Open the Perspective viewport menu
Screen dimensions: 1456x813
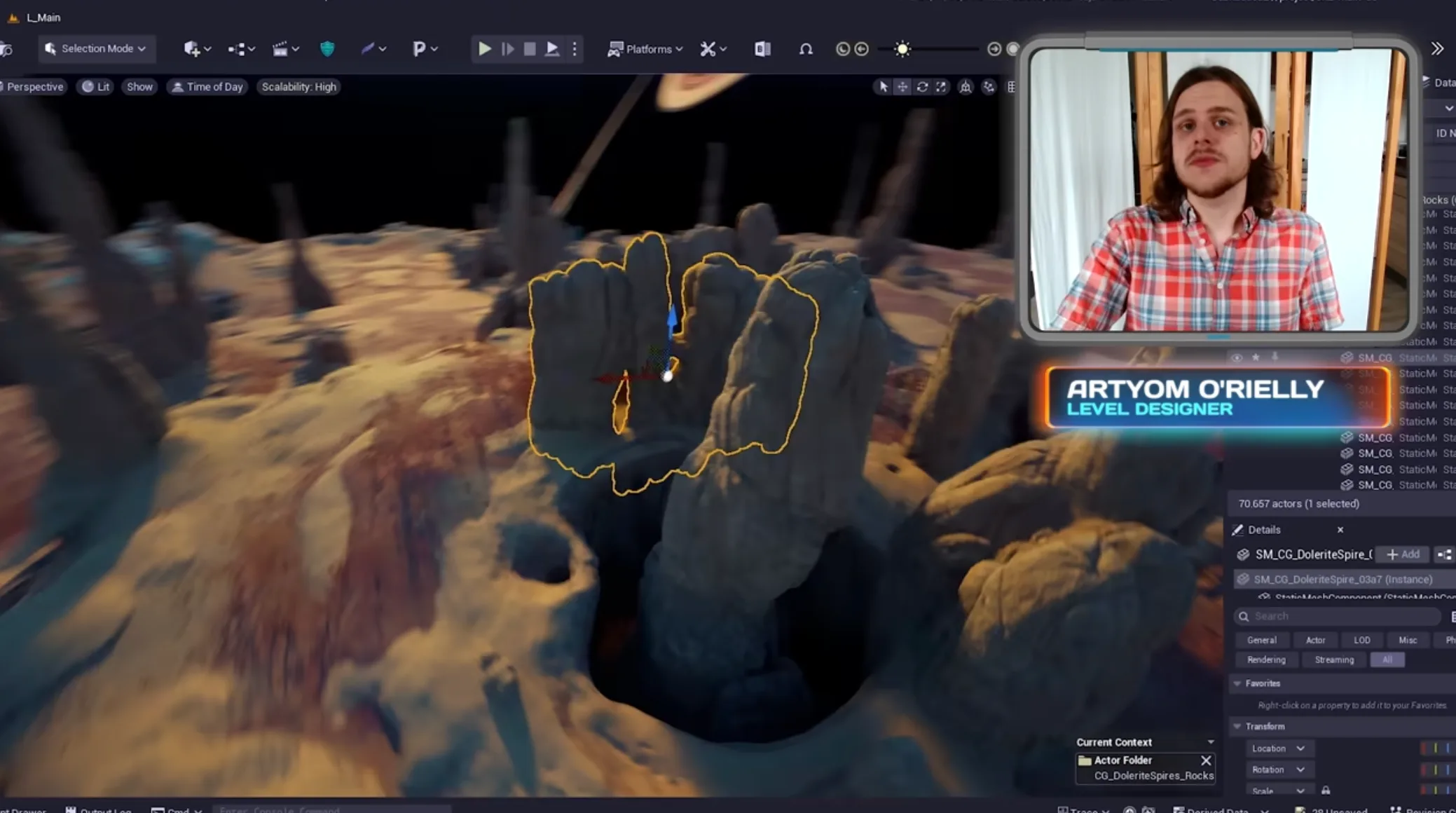[x=33, y=86]
